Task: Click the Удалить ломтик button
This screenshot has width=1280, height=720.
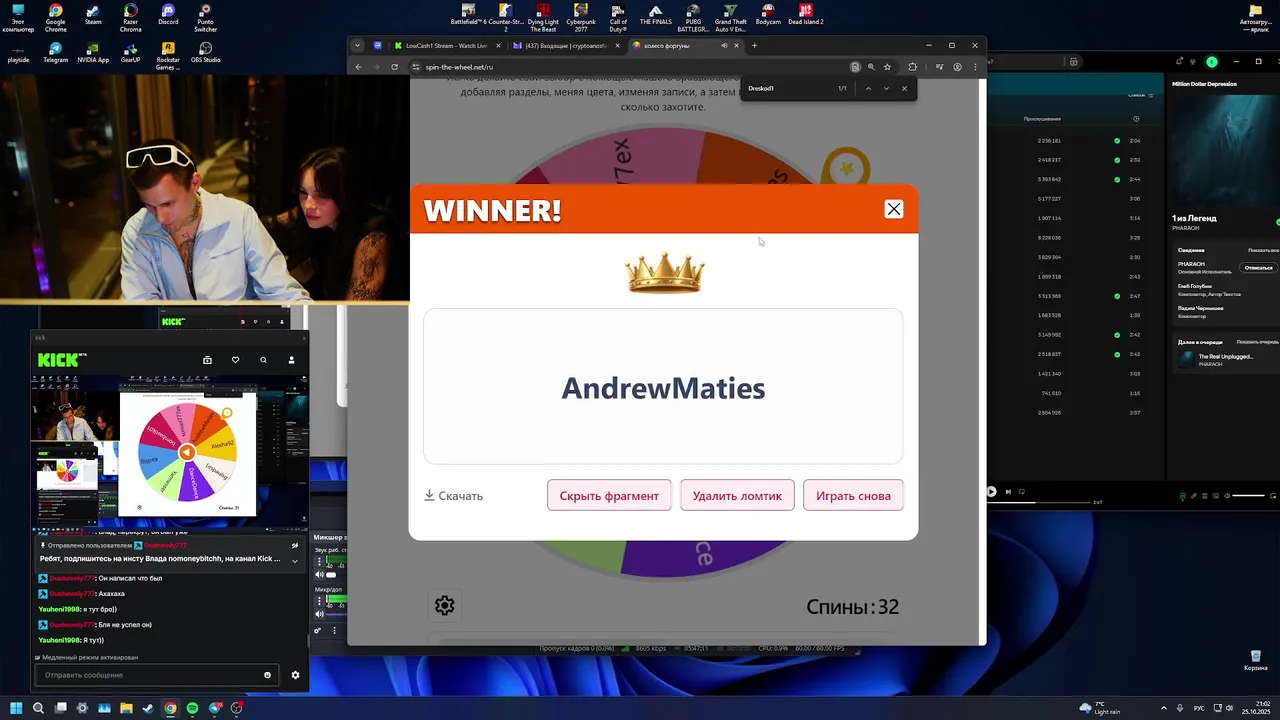Action: click(x=737, y=495)
